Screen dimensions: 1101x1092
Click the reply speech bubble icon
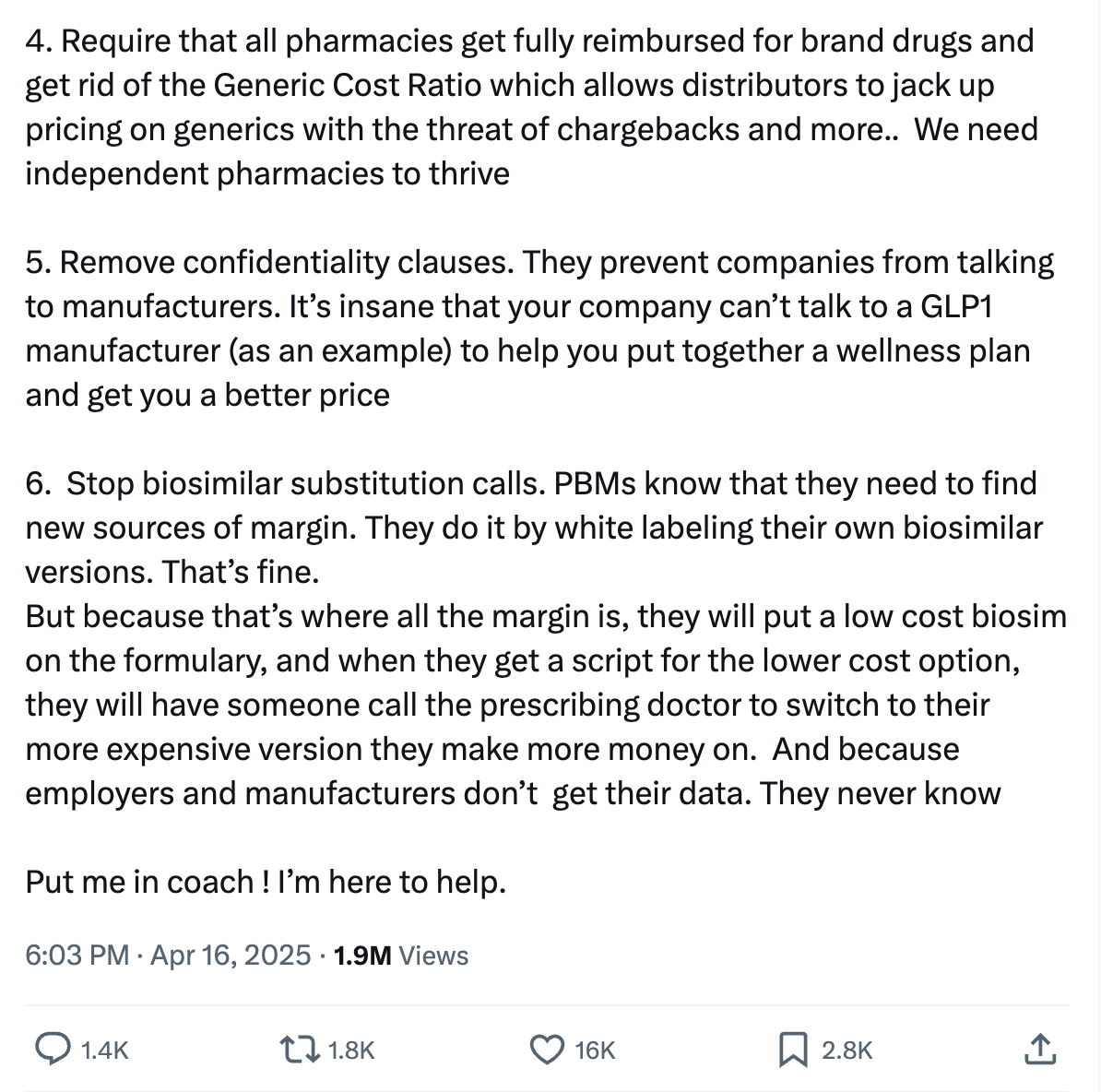(x=53, y=1050)
